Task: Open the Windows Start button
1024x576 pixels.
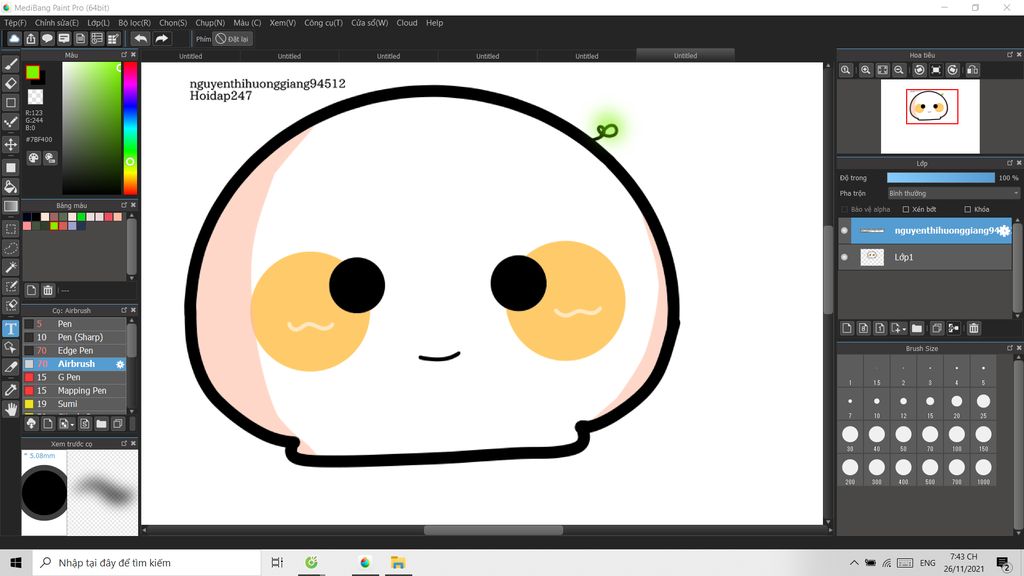Action: (16, 562)
